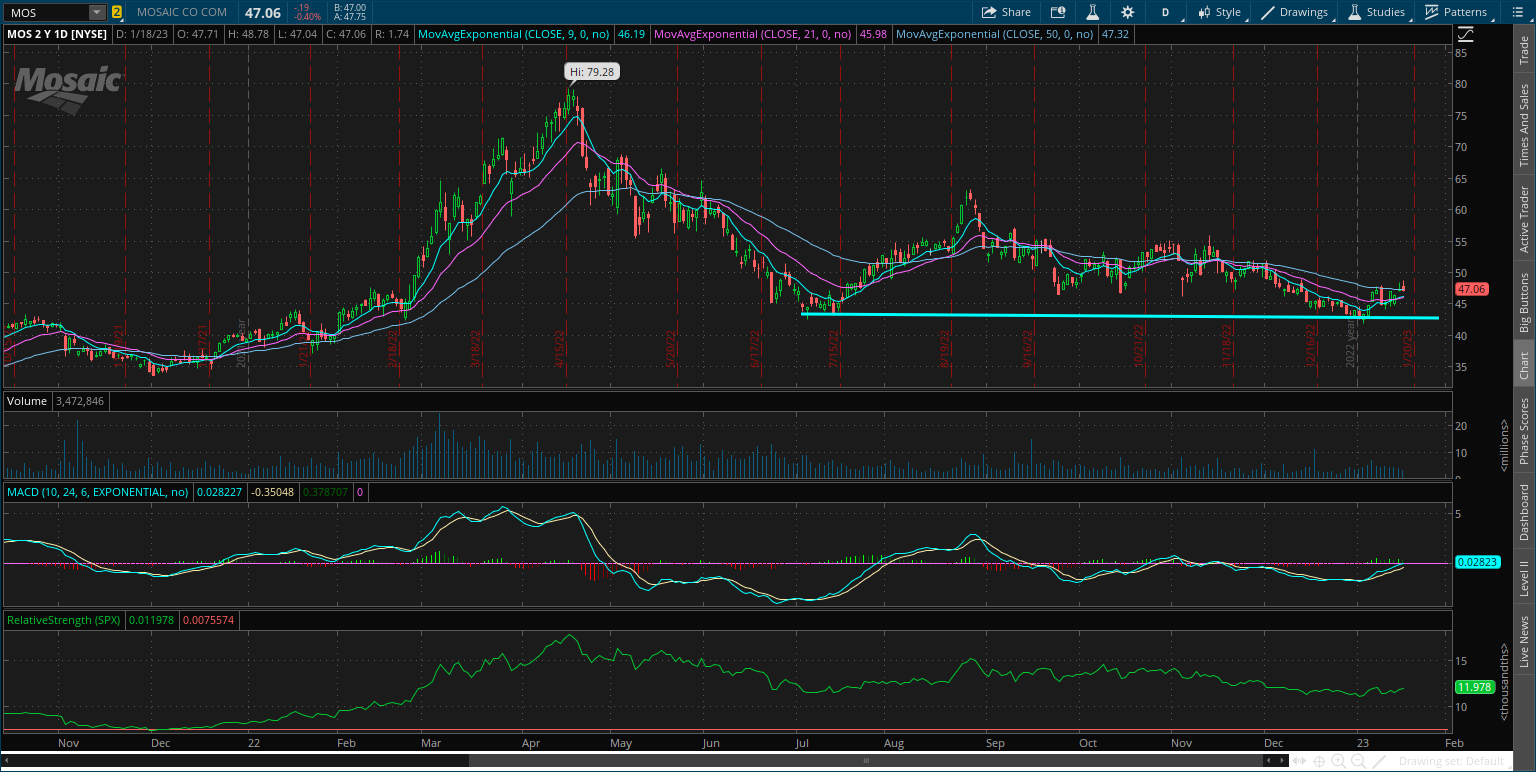Image resolution: width=1536 pixels, height=772 pixels.
Task: Open the symbol dropdown arrow next to MOS
Action: pyautogui.click(x=96, y=12)
